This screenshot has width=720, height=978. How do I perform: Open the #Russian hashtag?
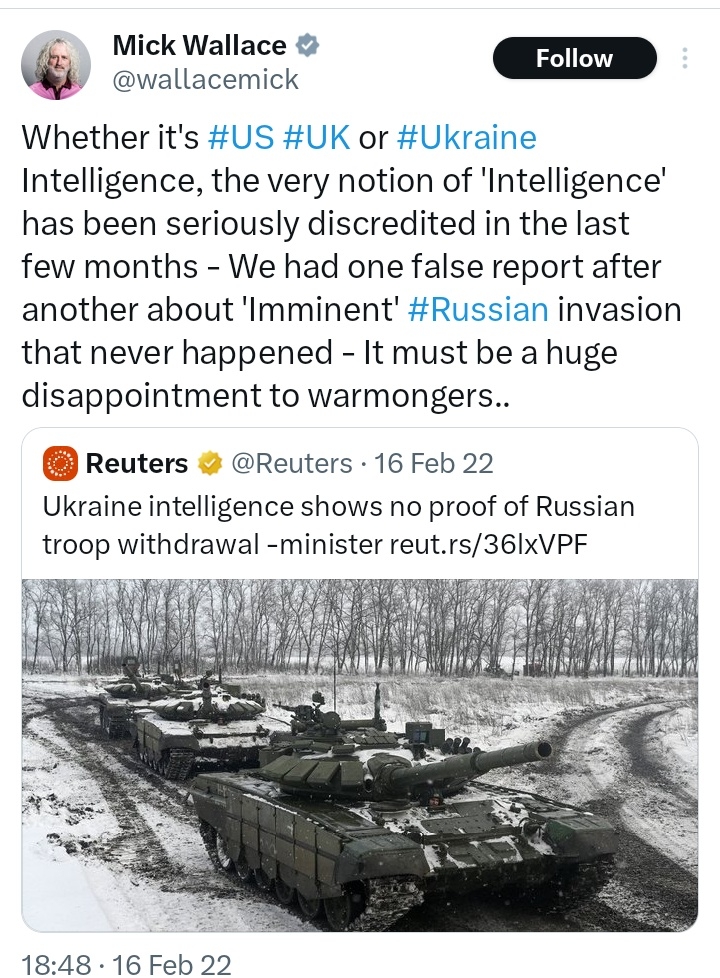coord(479,309)
